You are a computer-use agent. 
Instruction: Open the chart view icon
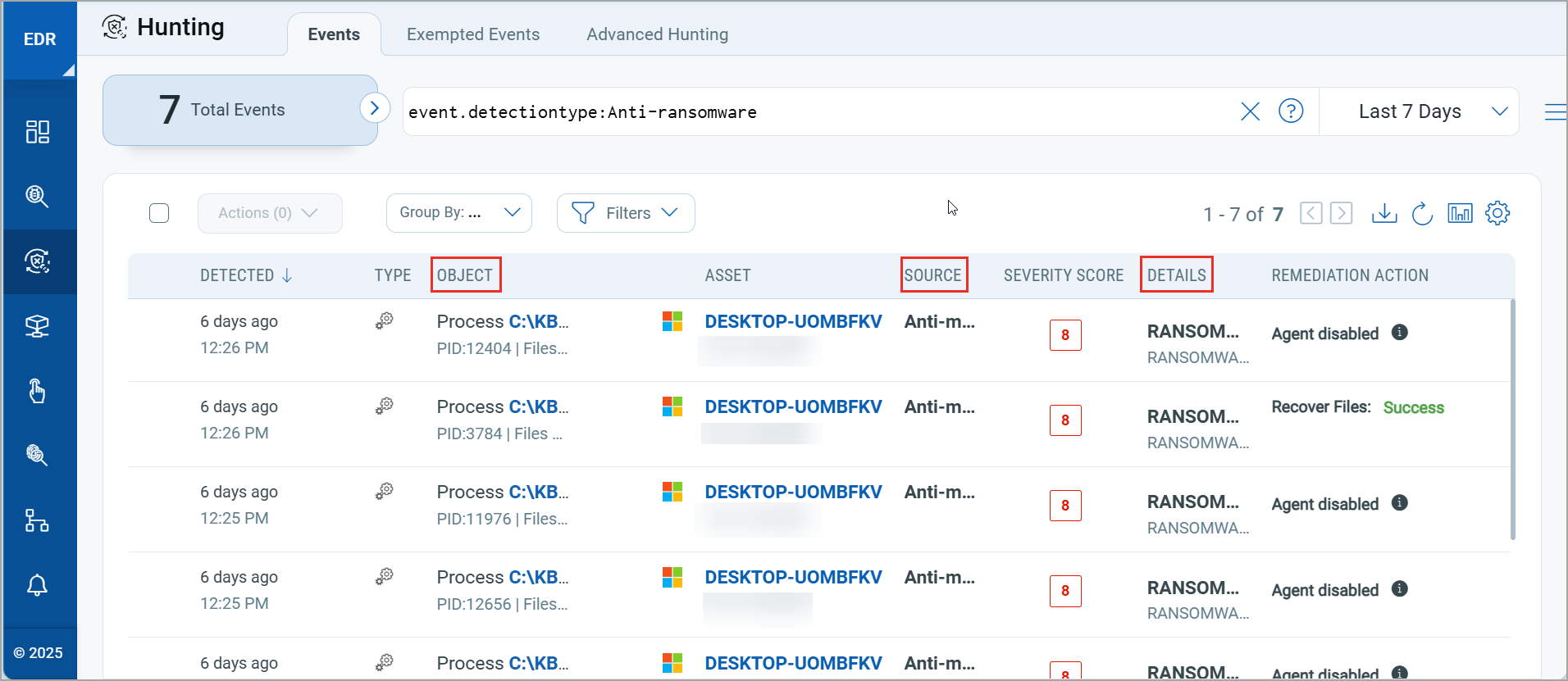click(1460, 214)
